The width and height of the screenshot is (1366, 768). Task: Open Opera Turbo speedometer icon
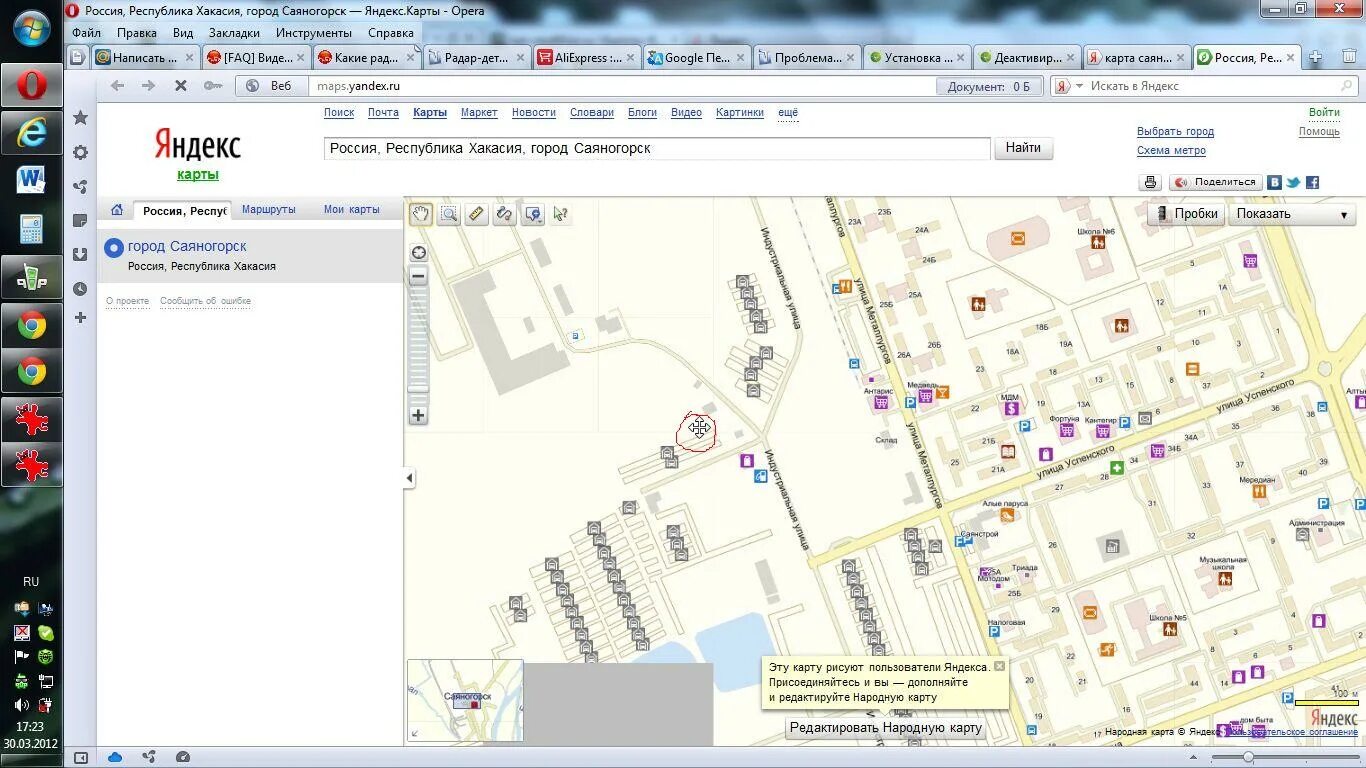(183, 757)
